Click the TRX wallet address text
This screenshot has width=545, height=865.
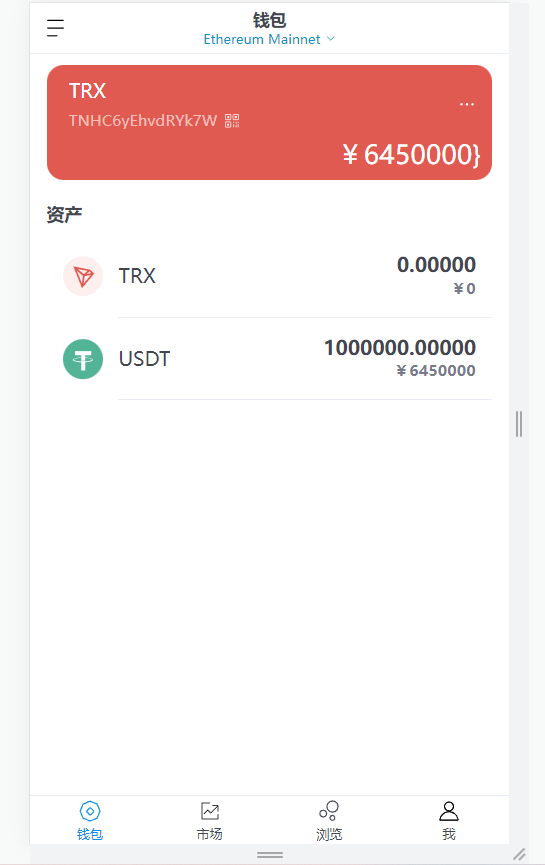tap(143, 121)
